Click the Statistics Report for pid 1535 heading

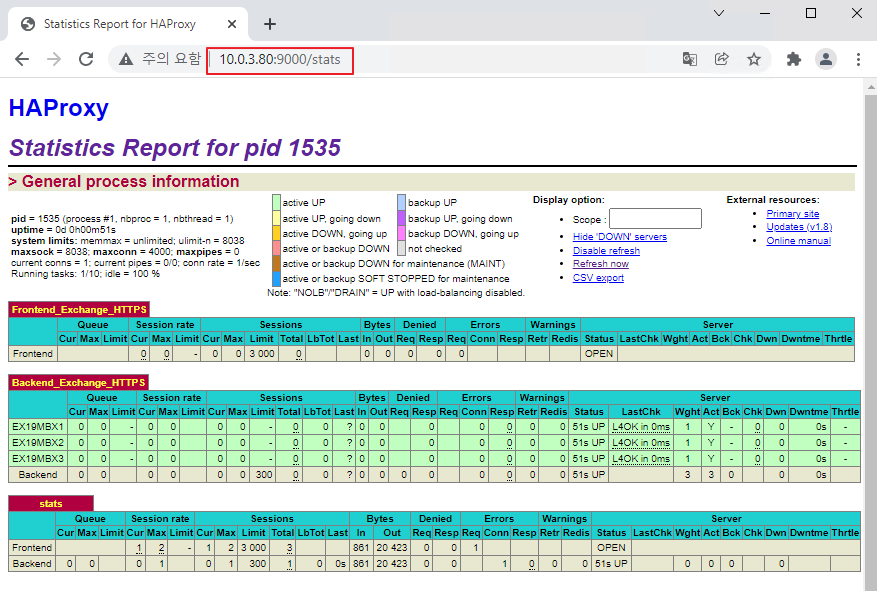pyautogui.click(x=175, y=148)
